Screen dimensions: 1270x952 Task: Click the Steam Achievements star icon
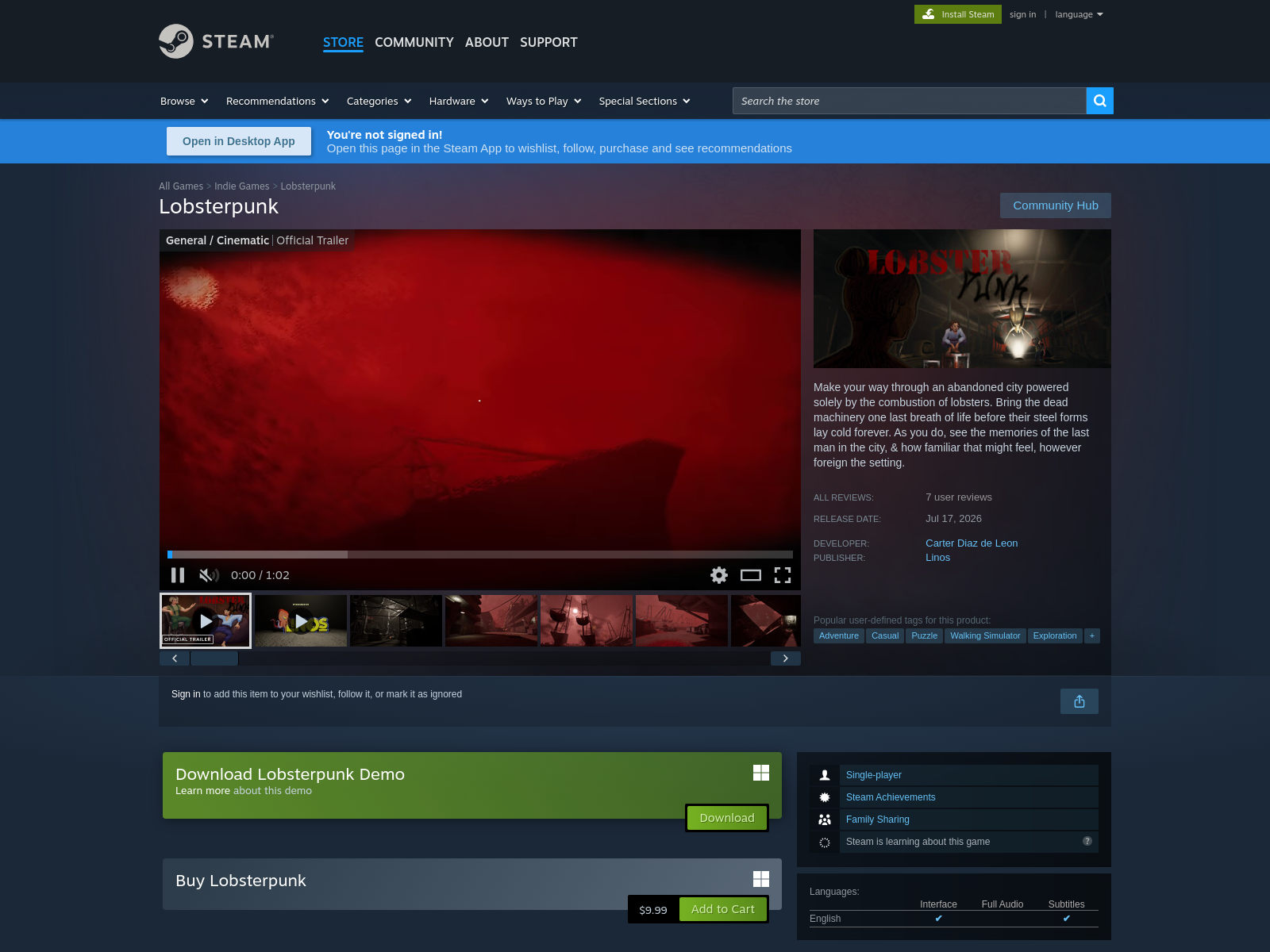point(825,797)
